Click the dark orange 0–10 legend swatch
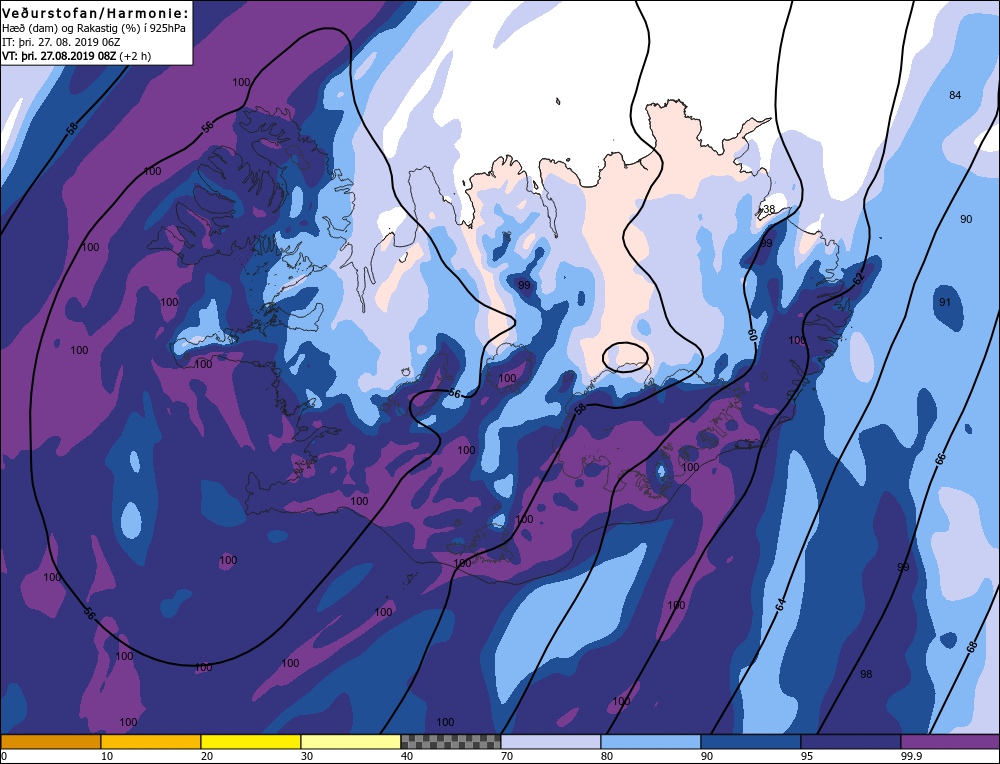 tap(50, 742)
